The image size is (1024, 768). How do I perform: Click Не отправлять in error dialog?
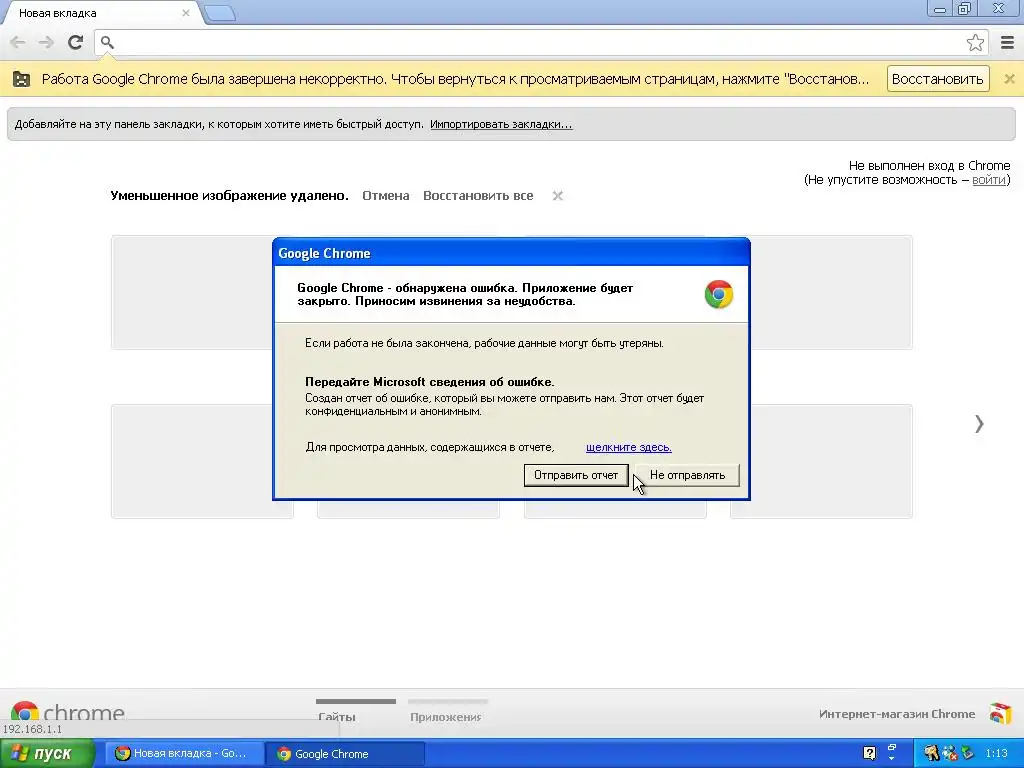[x=687, y=475]
